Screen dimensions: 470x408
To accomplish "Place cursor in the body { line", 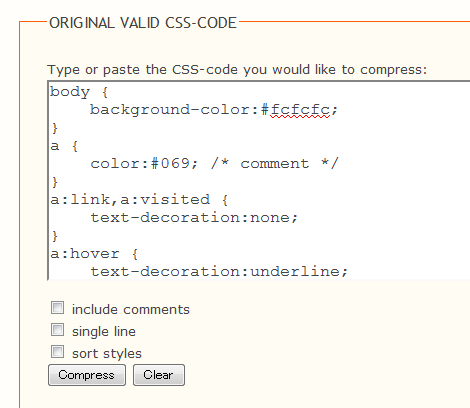I will tap(79, 92).
